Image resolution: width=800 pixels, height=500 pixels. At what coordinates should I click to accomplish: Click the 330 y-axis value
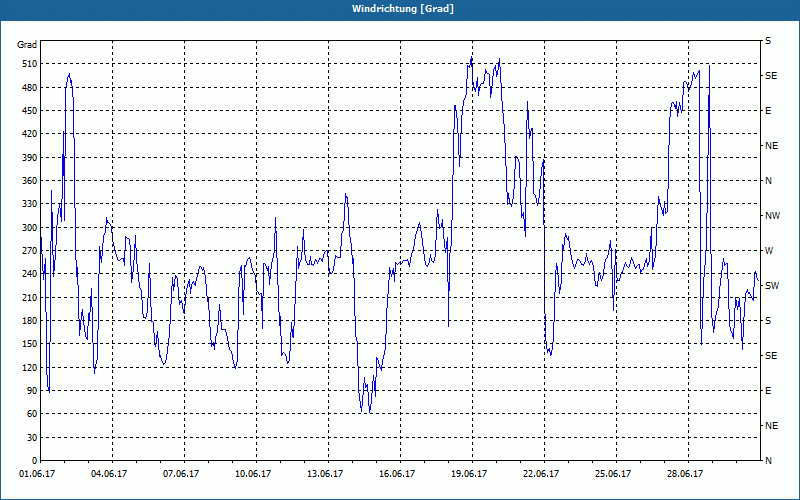click(30, 204)
